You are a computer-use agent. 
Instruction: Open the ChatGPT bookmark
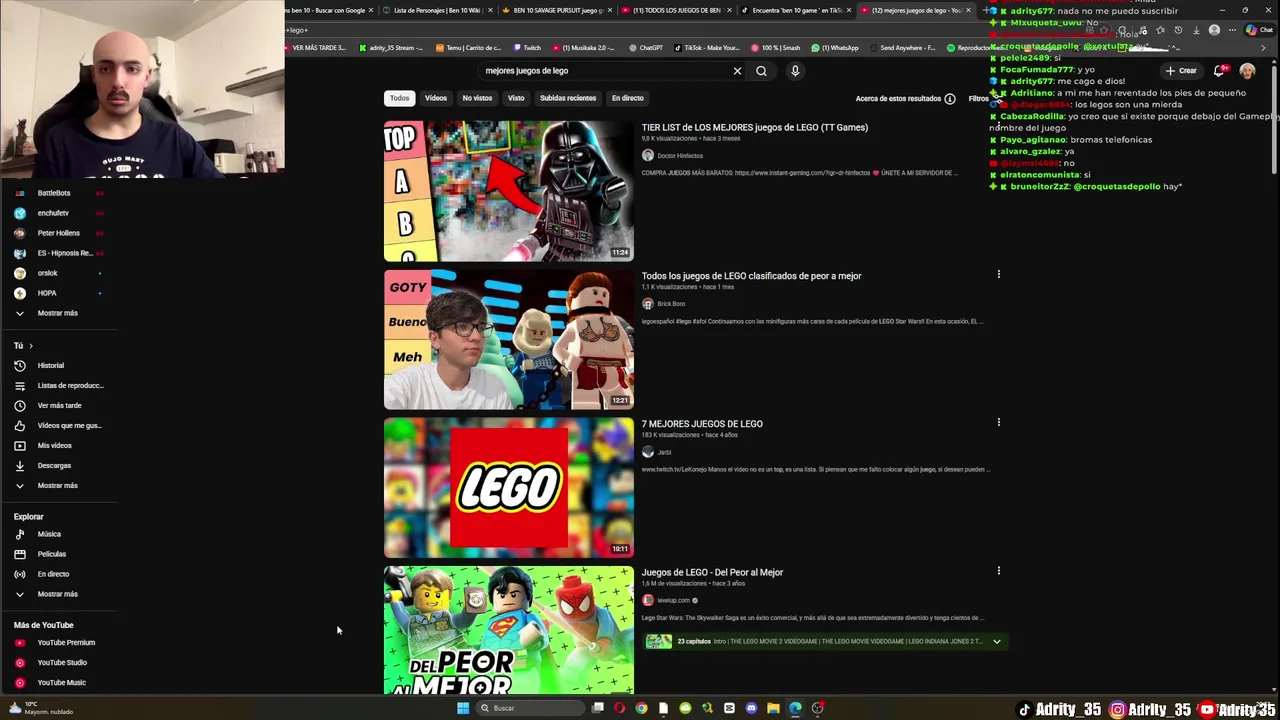point(646,48)
